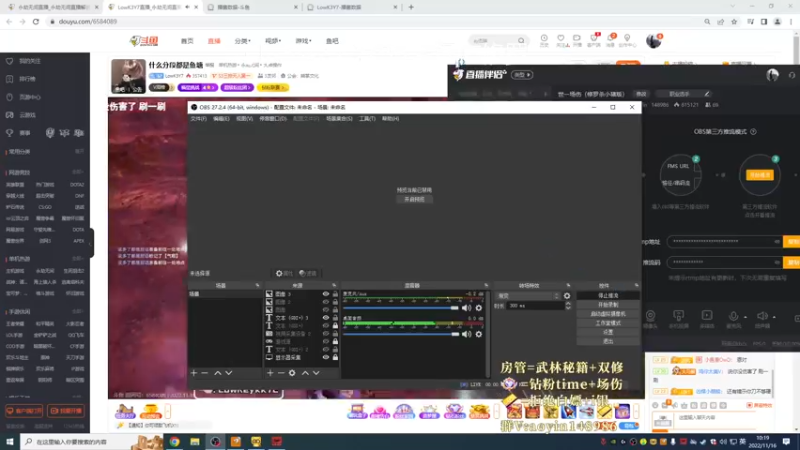
Task: Toggle visibility of the 显示器采集 source
Action: click(326, 357)
